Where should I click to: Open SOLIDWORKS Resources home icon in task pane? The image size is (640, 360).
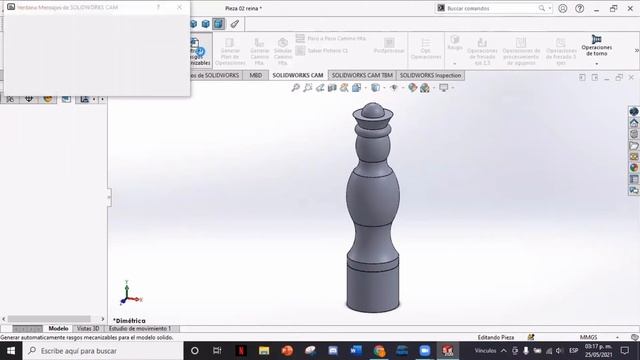633,122
